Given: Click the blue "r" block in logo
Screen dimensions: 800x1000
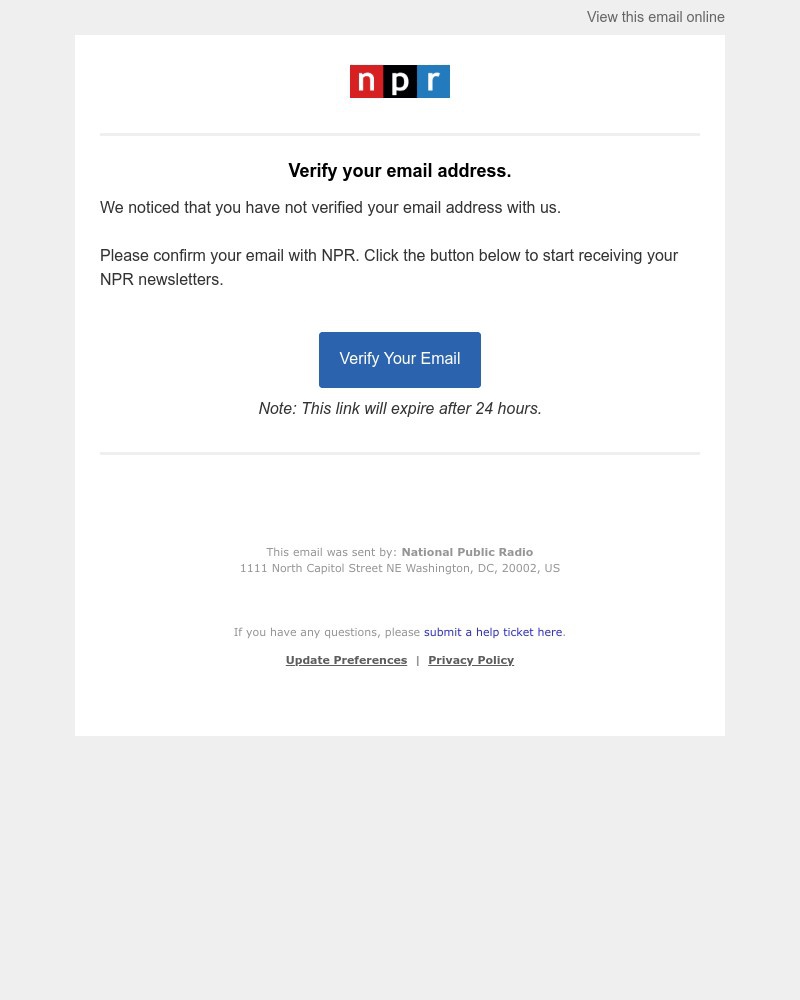Looking at the screenshot, I should [433, 81].
